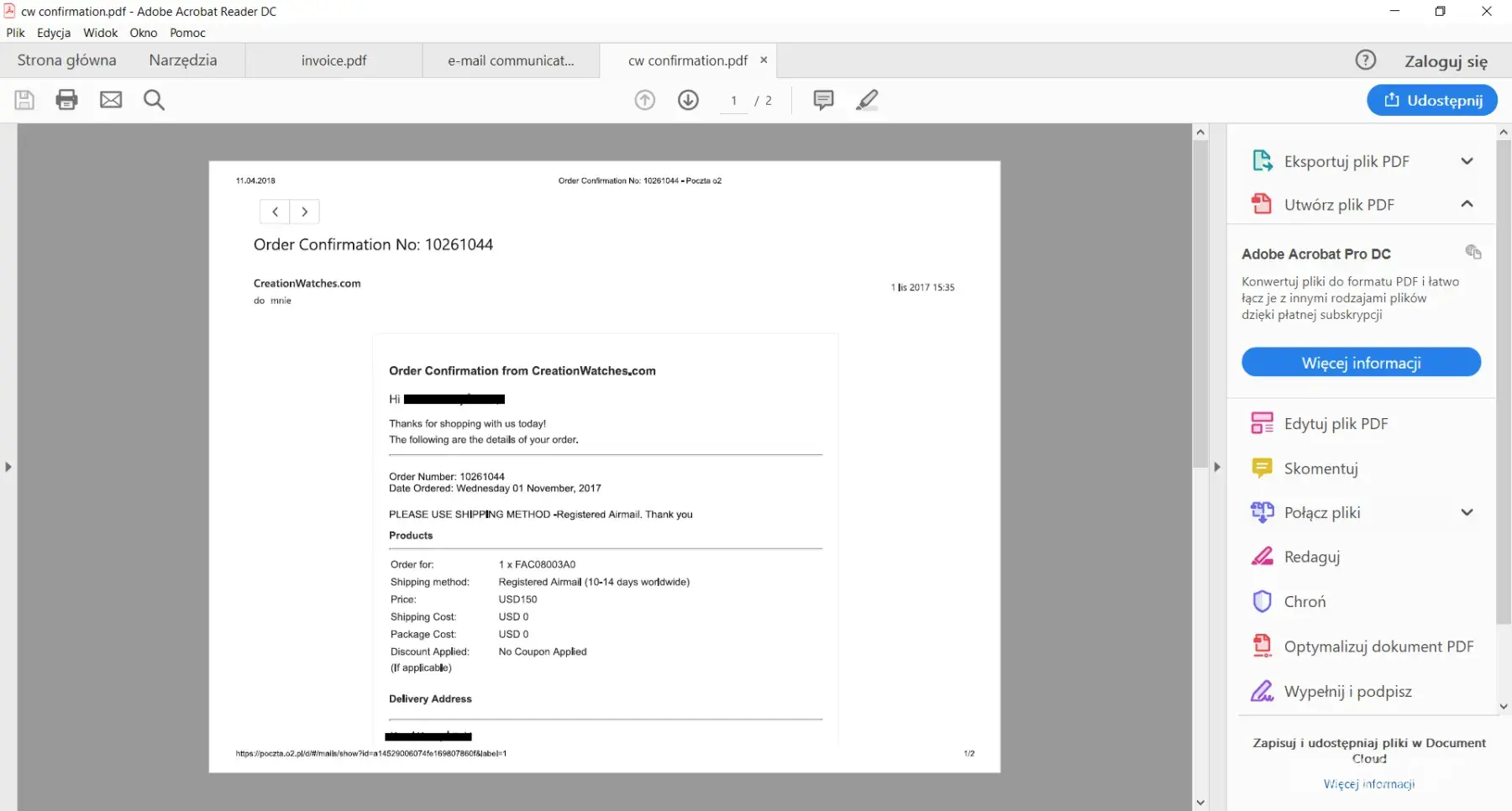Add a comment note icon
This screenshot has height=811, width=1512.
(x=823, y=100)
